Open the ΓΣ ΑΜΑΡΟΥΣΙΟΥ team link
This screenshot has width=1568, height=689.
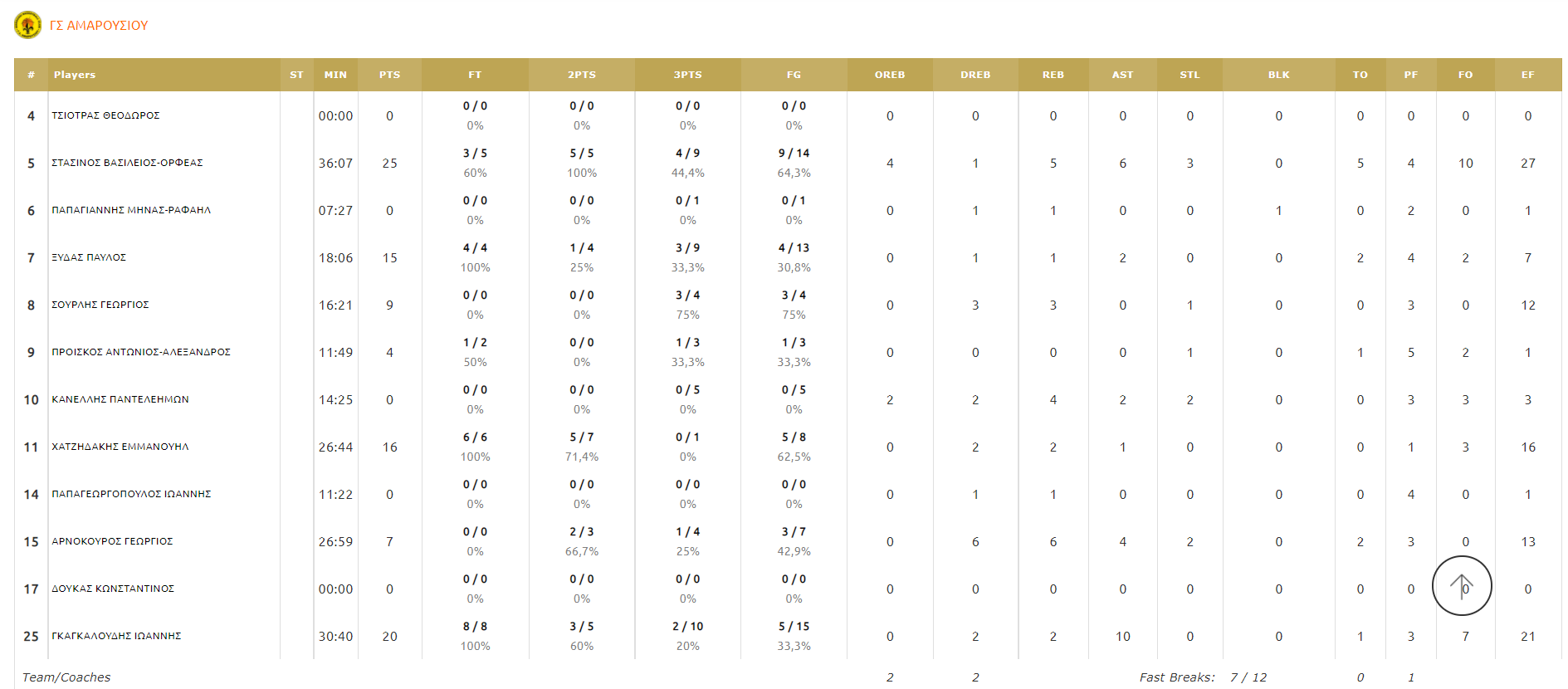pos(99,26)
